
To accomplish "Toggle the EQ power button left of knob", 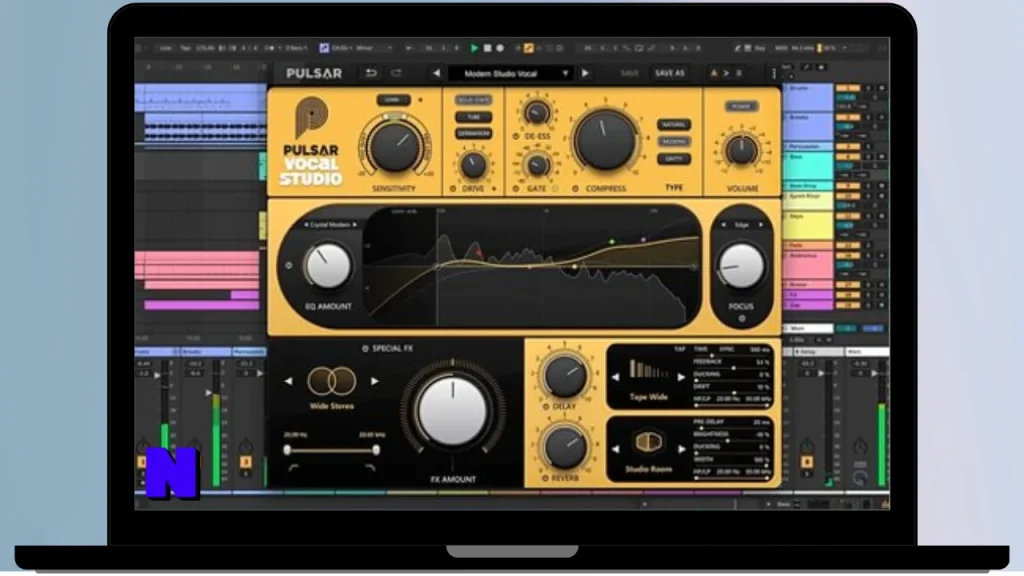I will pyautogui.click(x=289, y=266).
